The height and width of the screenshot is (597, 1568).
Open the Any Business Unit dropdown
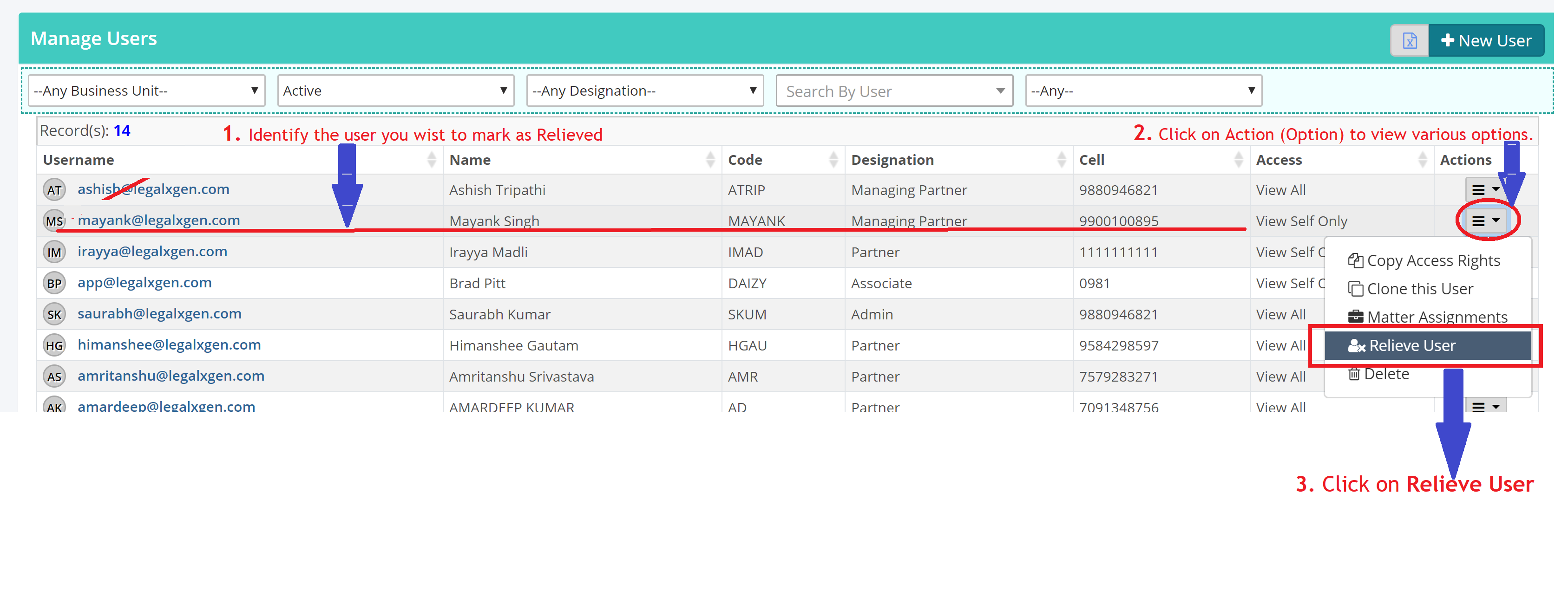click(x=146, y=91)
